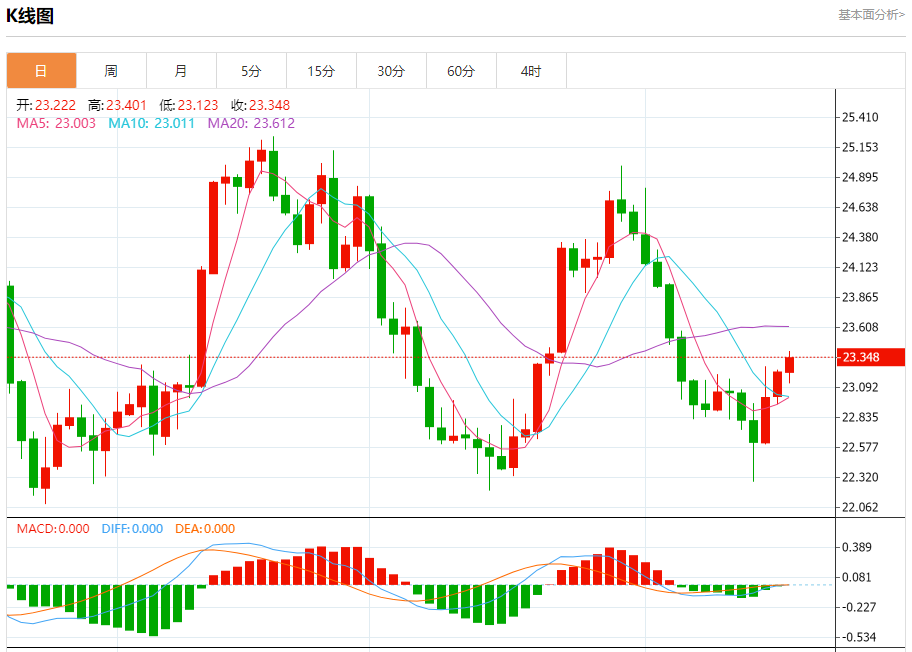Switch to the 5分 interval tab
The image size is (912, 652).
point(251,71)
